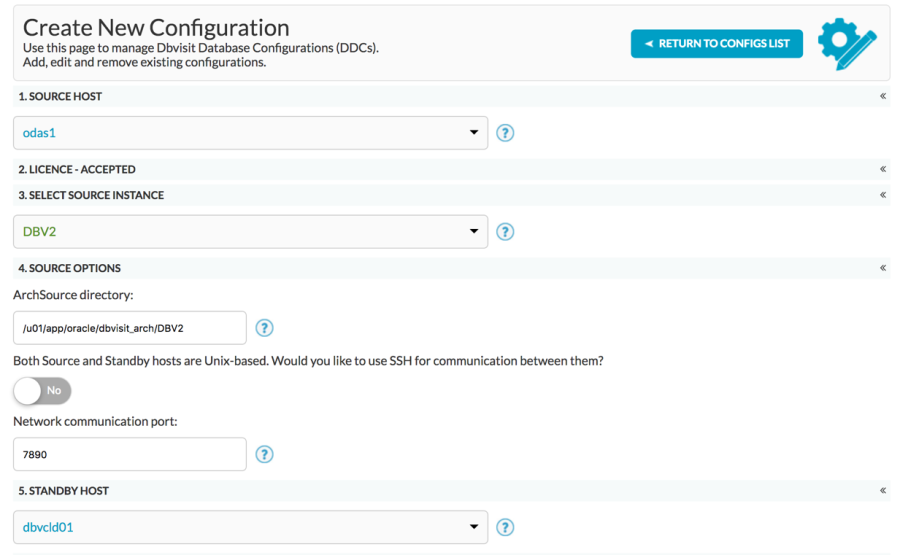Click help icon next to dbvcld01 standby host
This screenshot has width=900, height=555.
(x=505, y=527)
